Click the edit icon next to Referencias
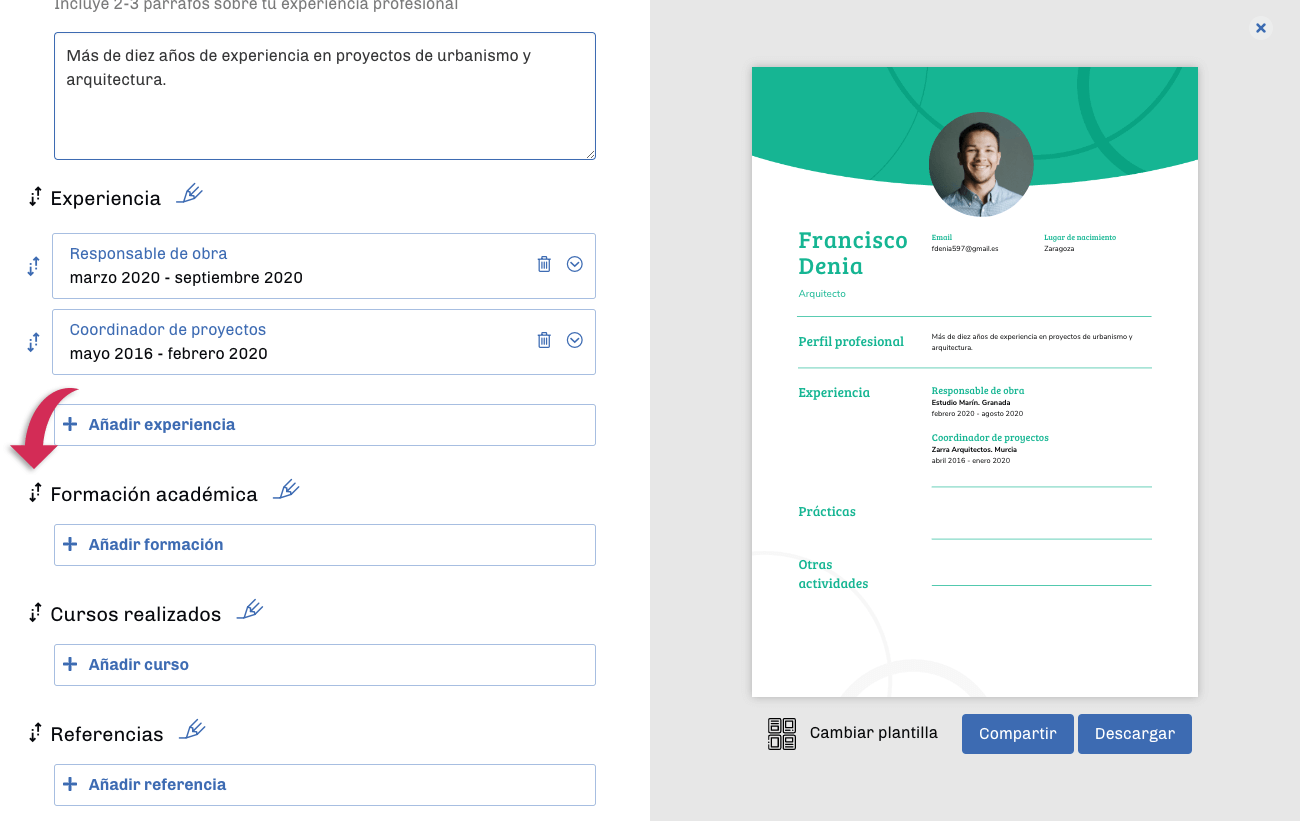This screenshot has width=1300, height=821. click(x=192, y=730)
